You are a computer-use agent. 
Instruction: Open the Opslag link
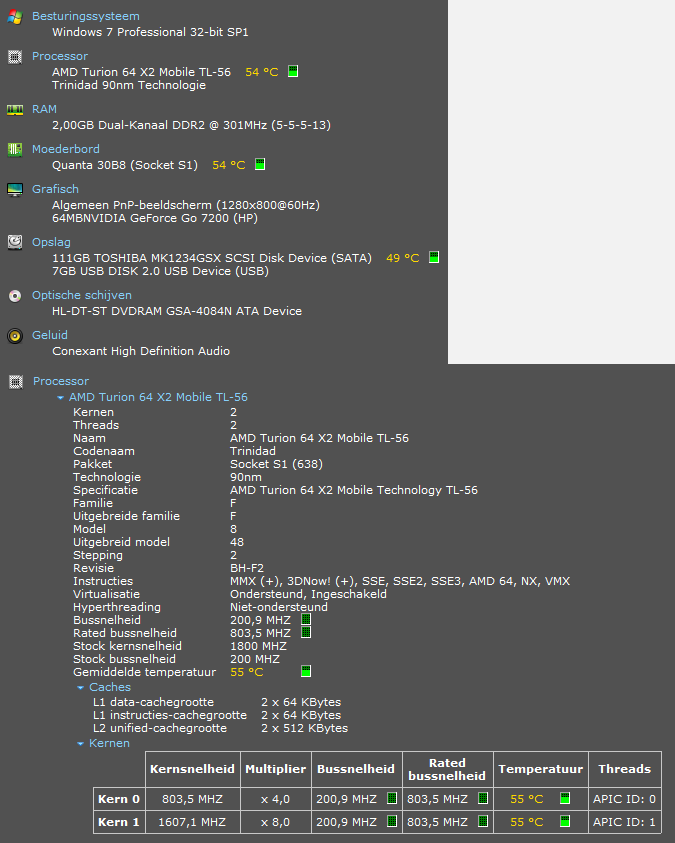(x=51, y=242)
